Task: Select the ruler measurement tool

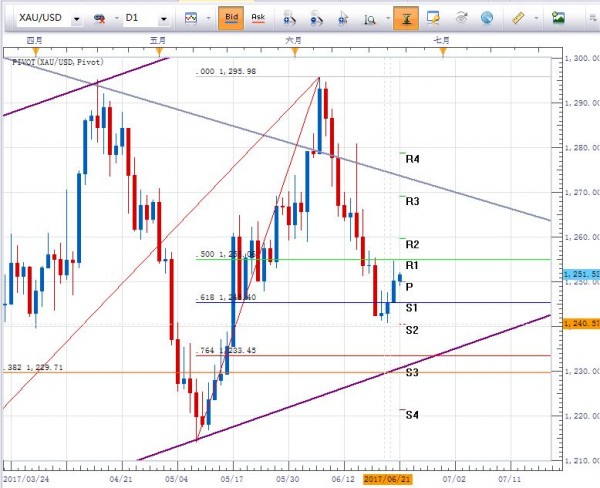Action: tap(518, 18)
